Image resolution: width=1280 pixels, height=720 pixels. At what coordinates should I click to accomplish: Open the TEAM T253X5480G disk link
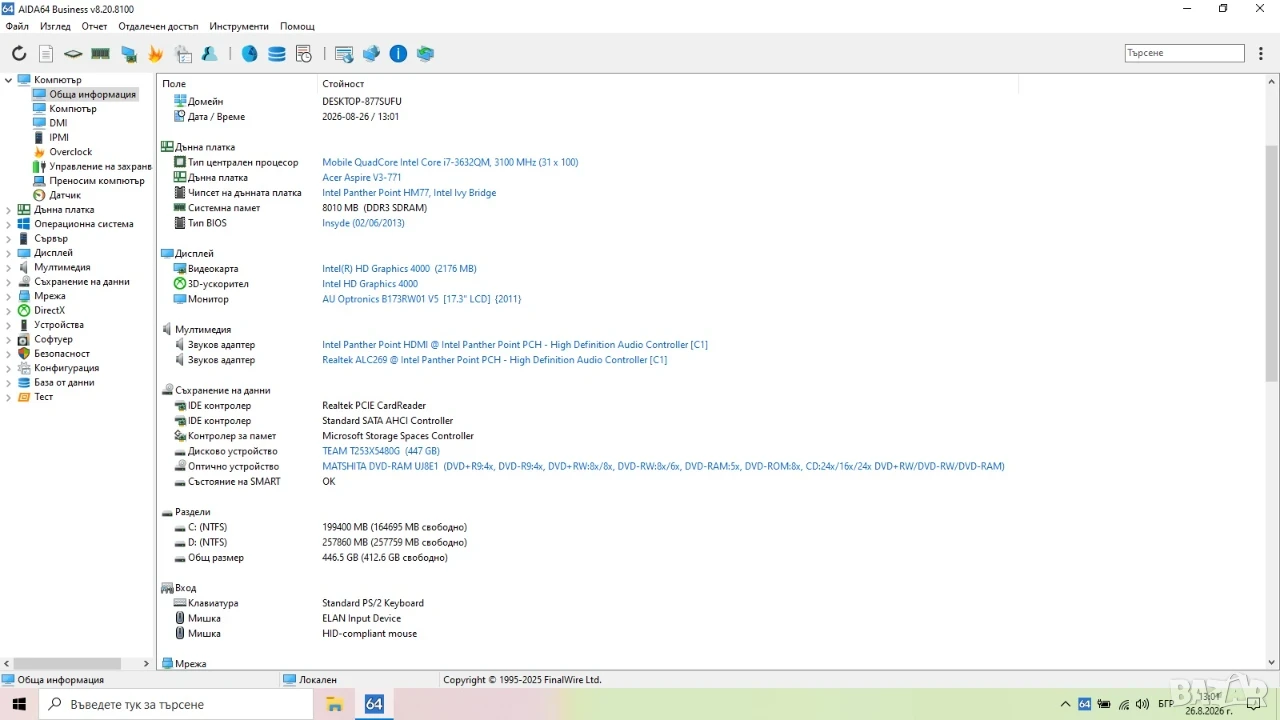381,451
